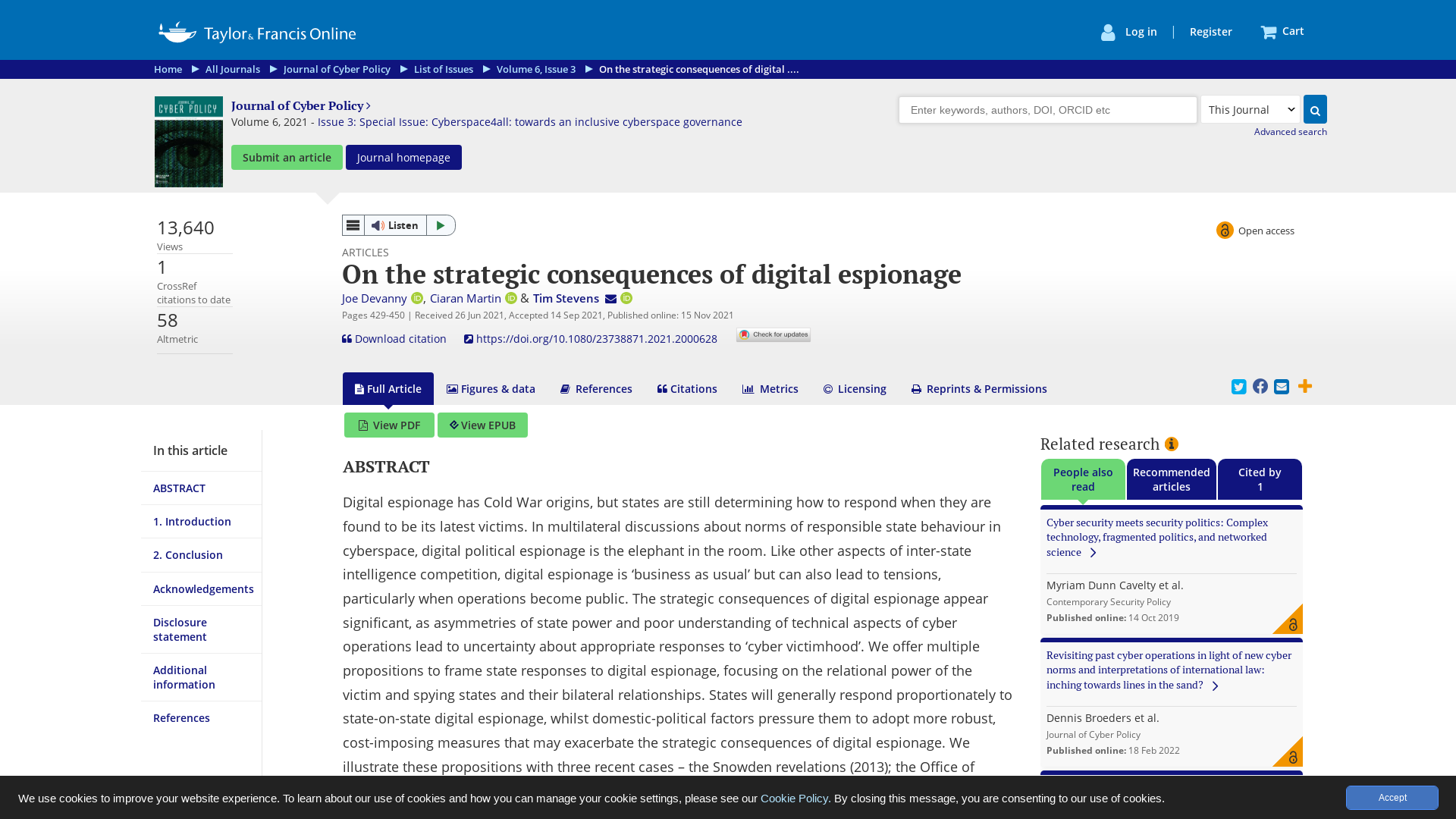This screenshot has height=819, width=1456.
Task: Start the Listen audio reader
Action: [395, 225]
